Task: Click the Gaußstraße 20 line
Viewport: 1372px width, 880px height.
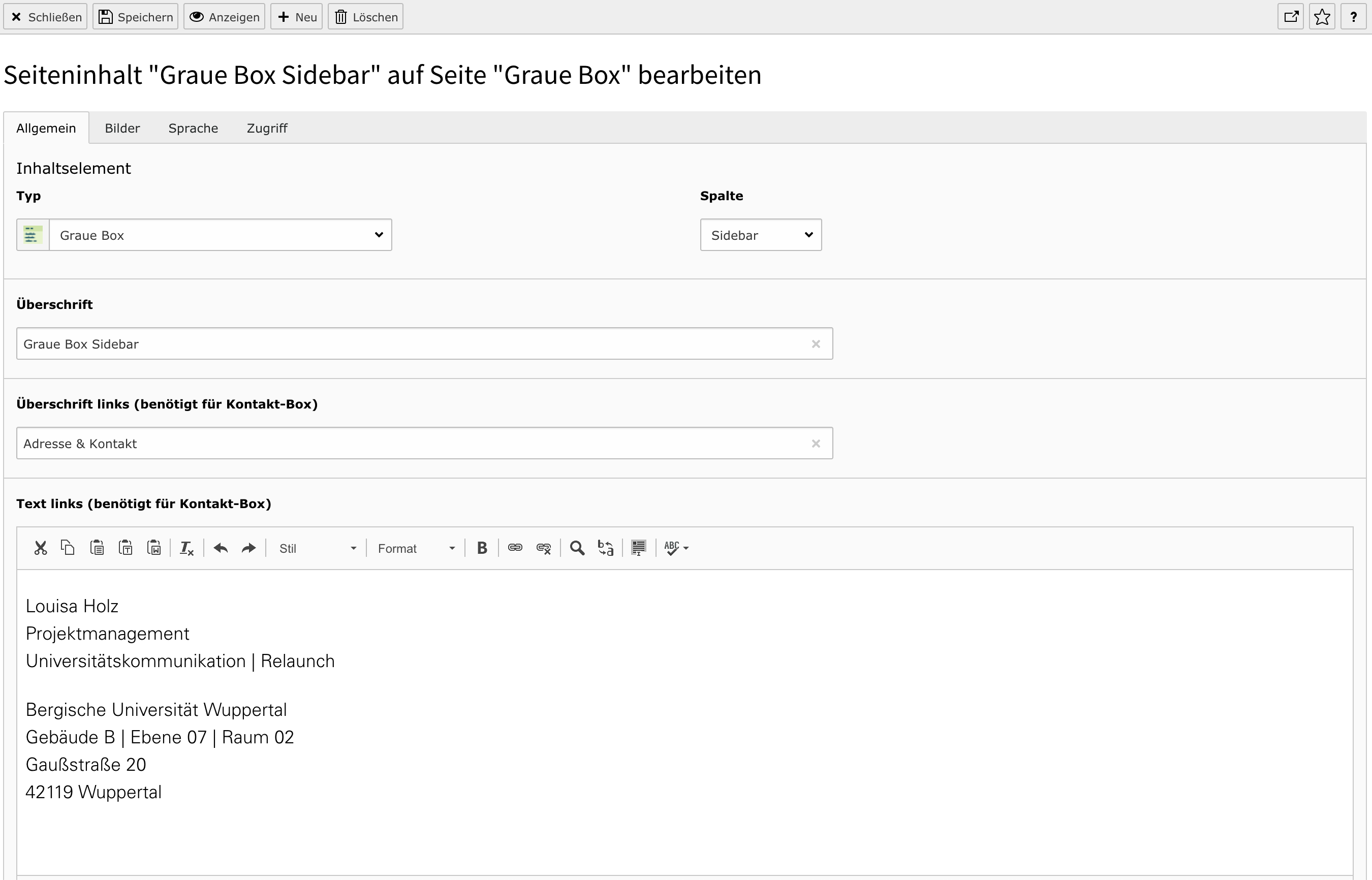Action: (x=86, y=765)
